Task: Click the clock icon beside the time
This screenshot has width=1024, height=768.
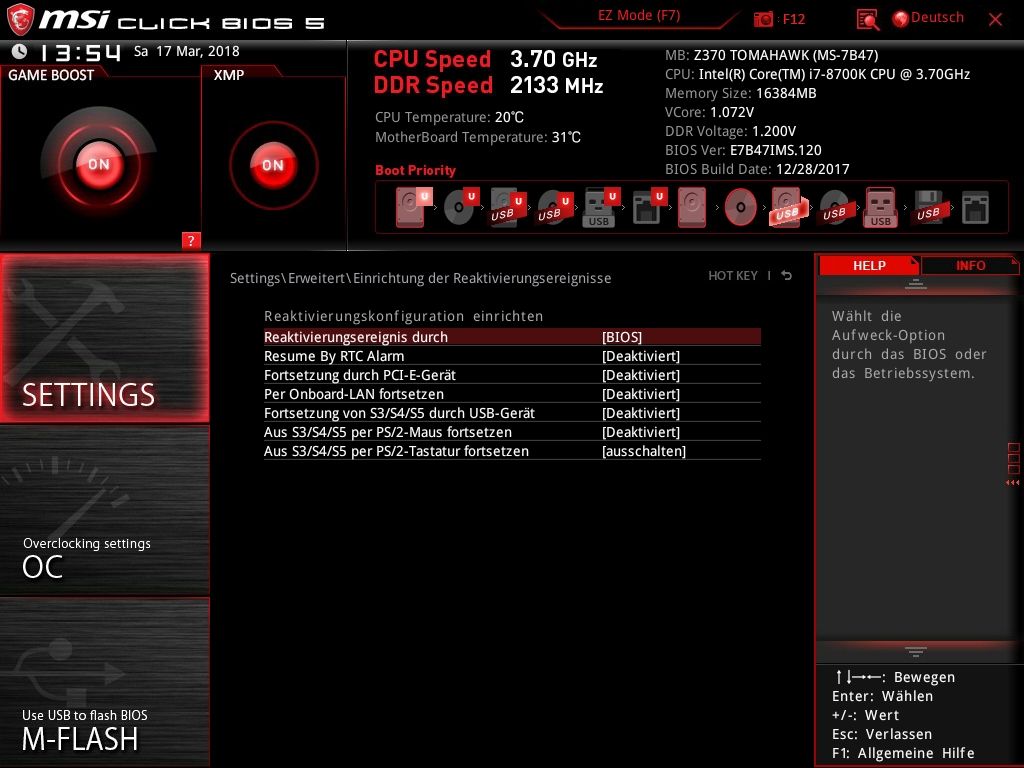Action: [x=20, y=51]
